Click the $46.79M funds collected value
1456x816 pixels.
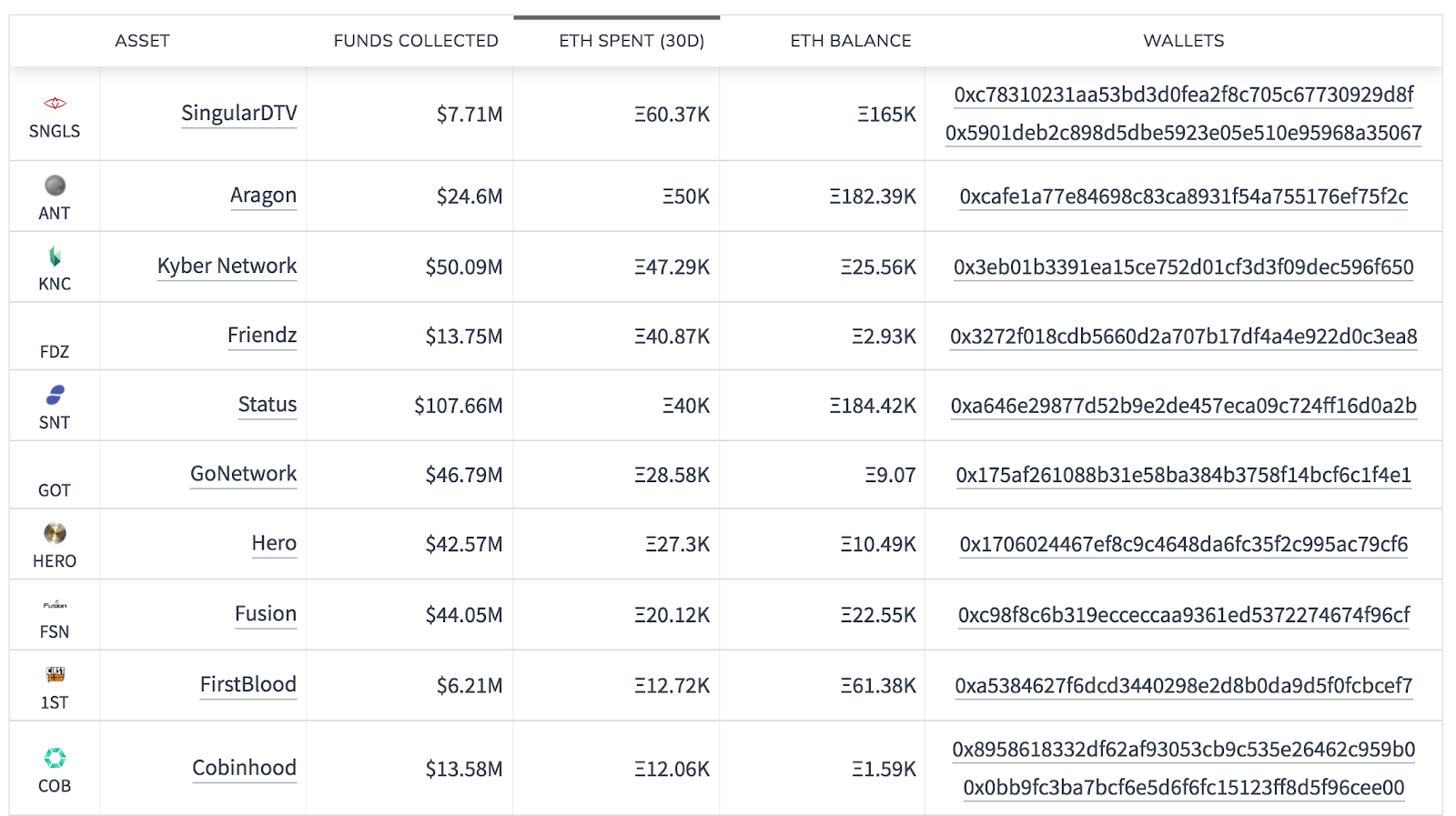tap(464, 475)
